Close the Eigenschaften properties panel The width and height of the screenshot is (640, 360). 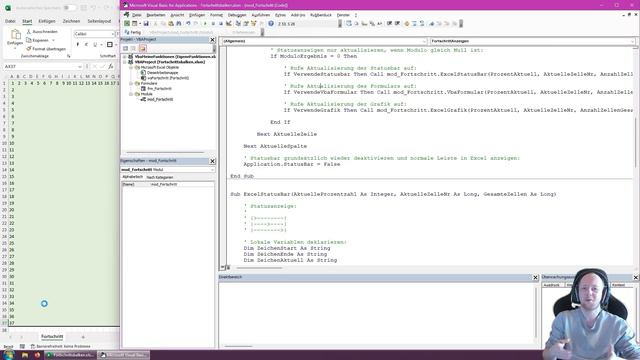click(x=212, y=161)
